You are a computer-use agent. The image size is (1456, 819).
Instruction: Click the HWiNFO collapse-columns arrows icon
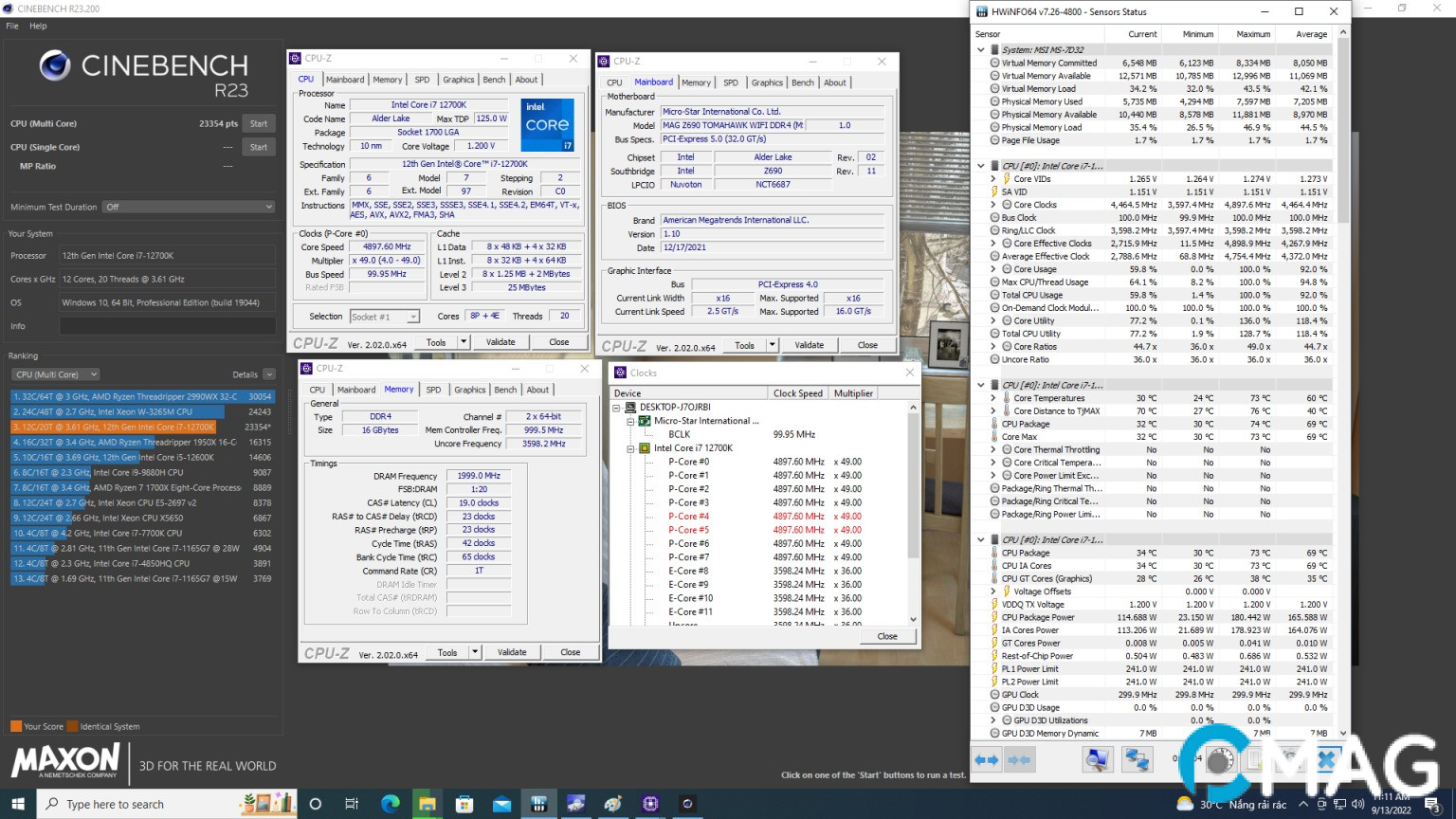tap(1019, 760)
